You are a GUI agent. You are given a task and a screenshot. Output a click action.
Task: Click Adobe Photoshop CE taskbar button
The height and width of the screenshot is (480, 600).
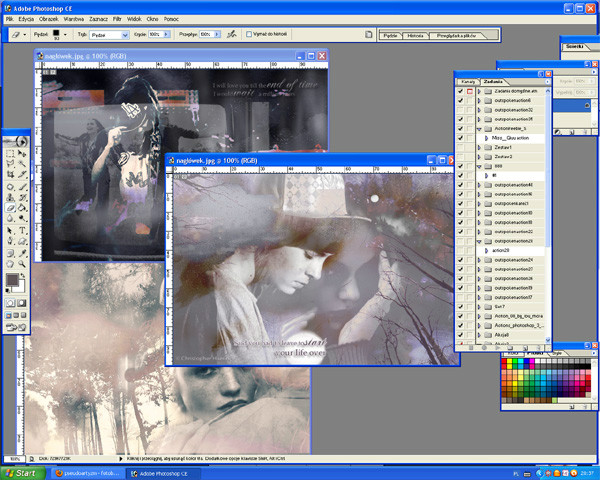[165, 473]
